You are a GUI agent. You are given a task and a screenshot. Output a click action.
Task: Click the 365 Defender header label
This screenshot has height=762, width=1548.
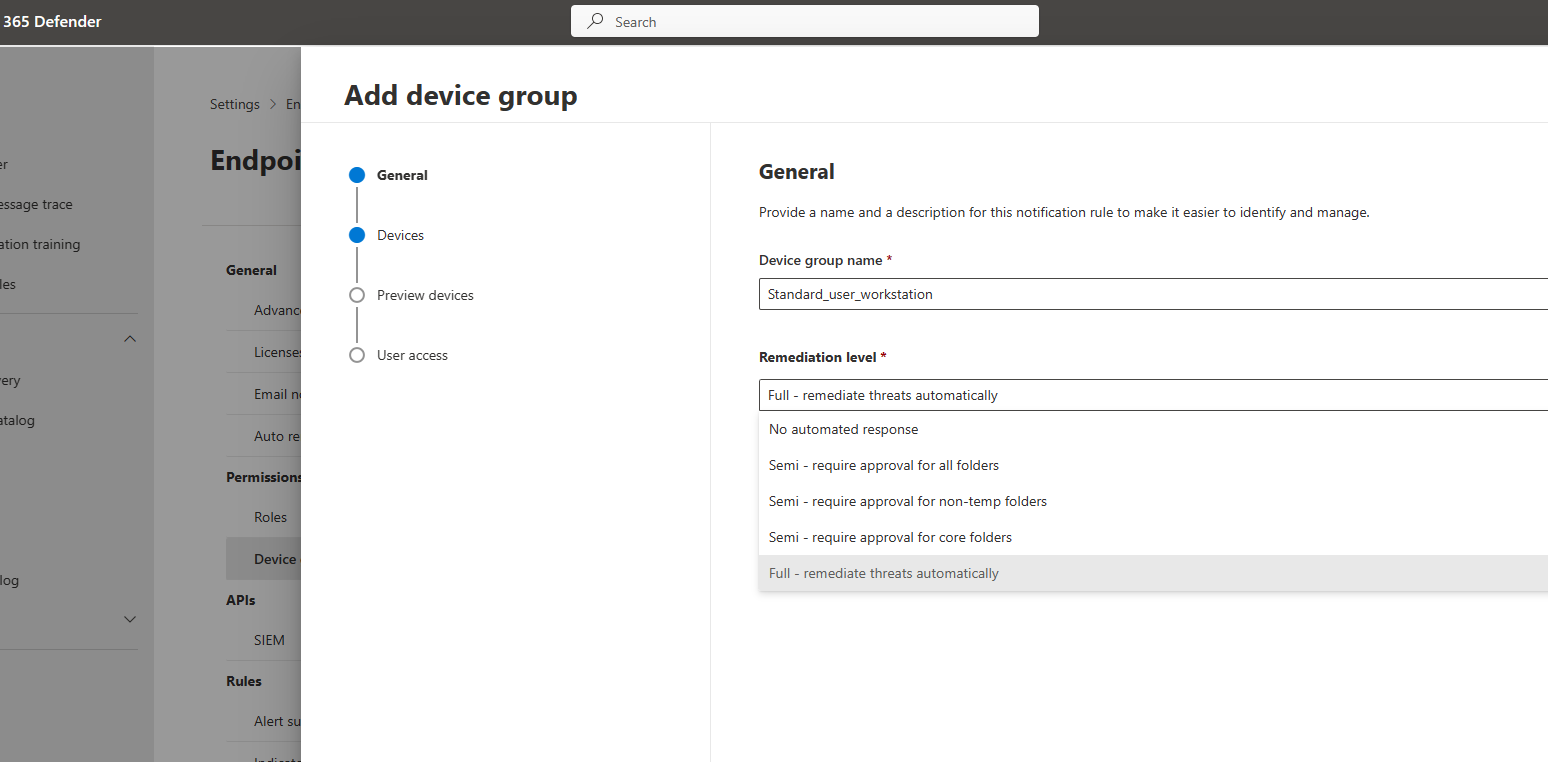pos(52,20)
